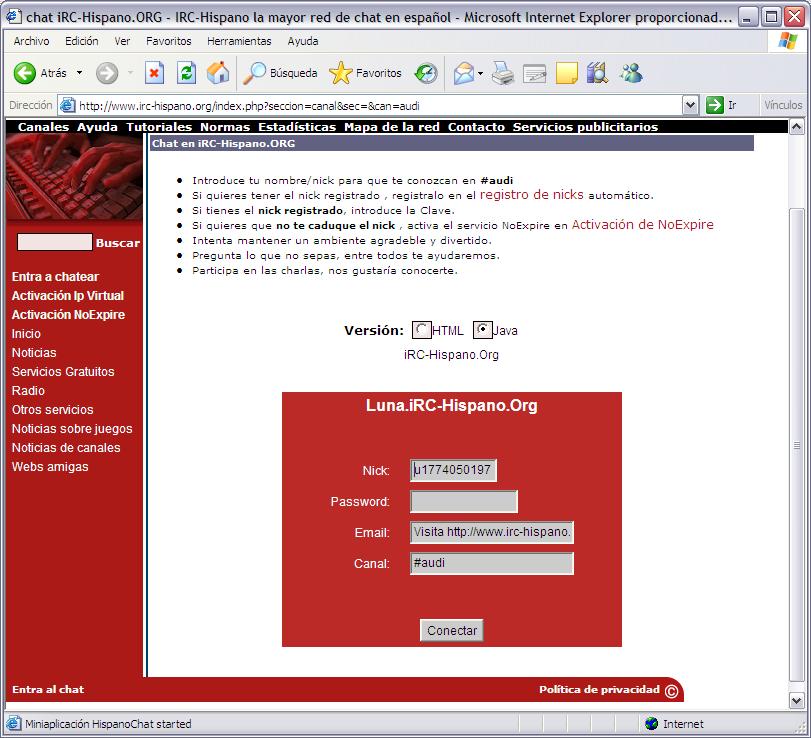Open the Ayuda menu in menu bar

click(303, 41)
